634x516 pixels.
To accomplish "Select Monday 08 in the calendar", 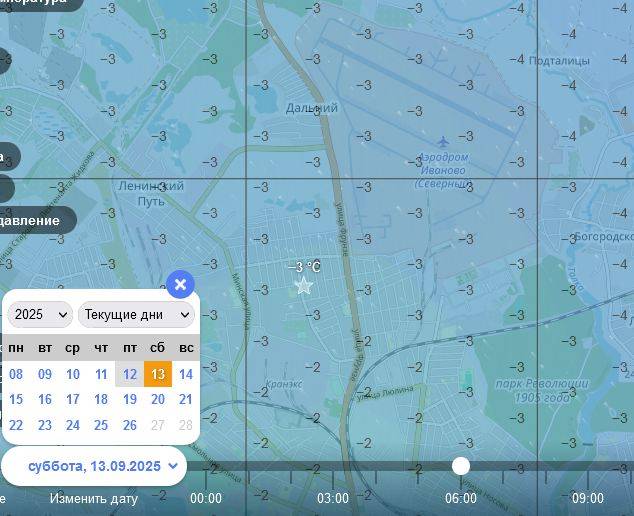I will pos(16,374).
